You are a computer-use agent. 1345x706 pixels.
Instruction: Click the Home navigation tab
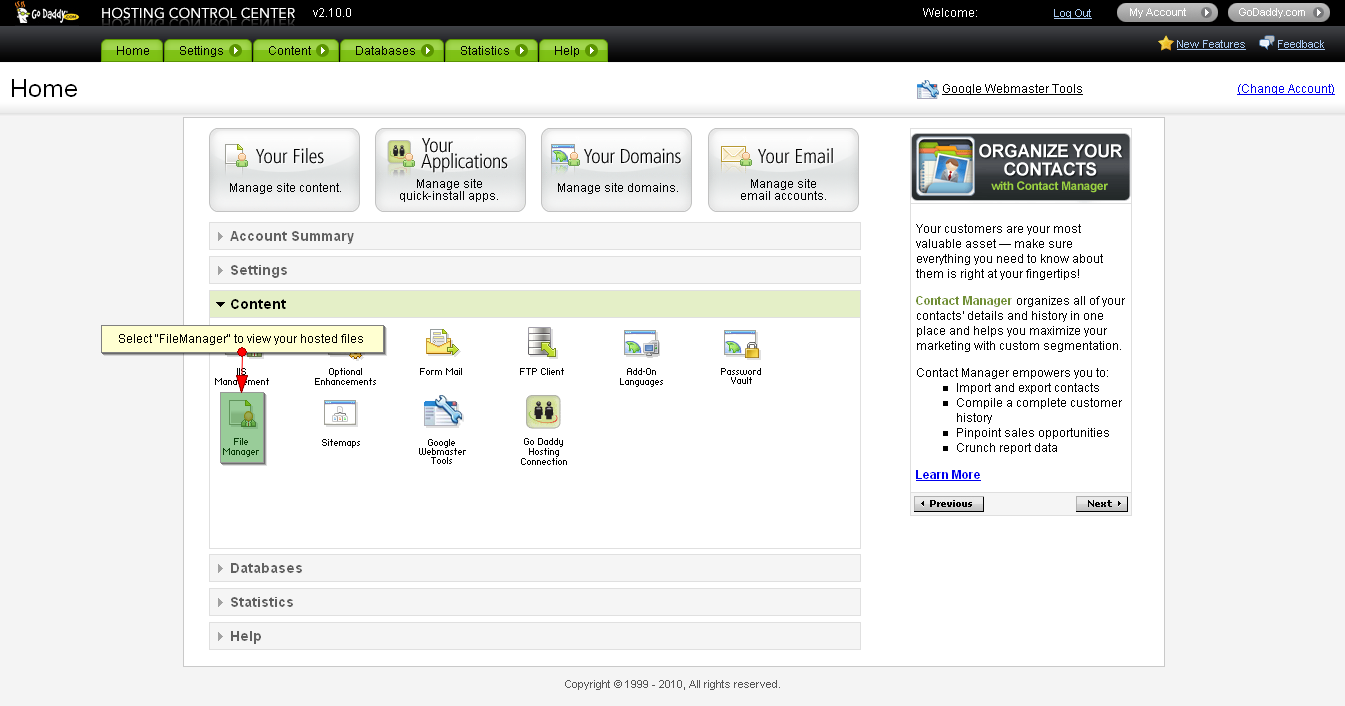(132, 51)
